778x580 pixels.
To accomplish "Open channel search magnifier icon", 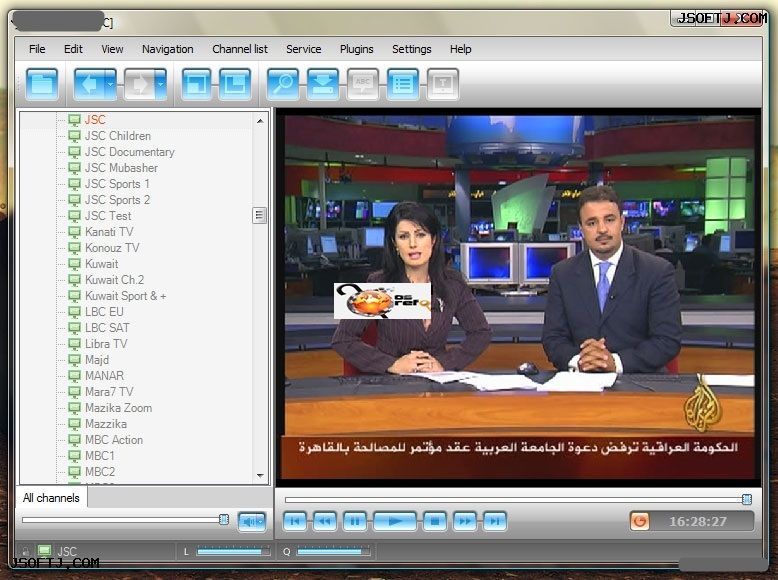I will pos(283,84).
